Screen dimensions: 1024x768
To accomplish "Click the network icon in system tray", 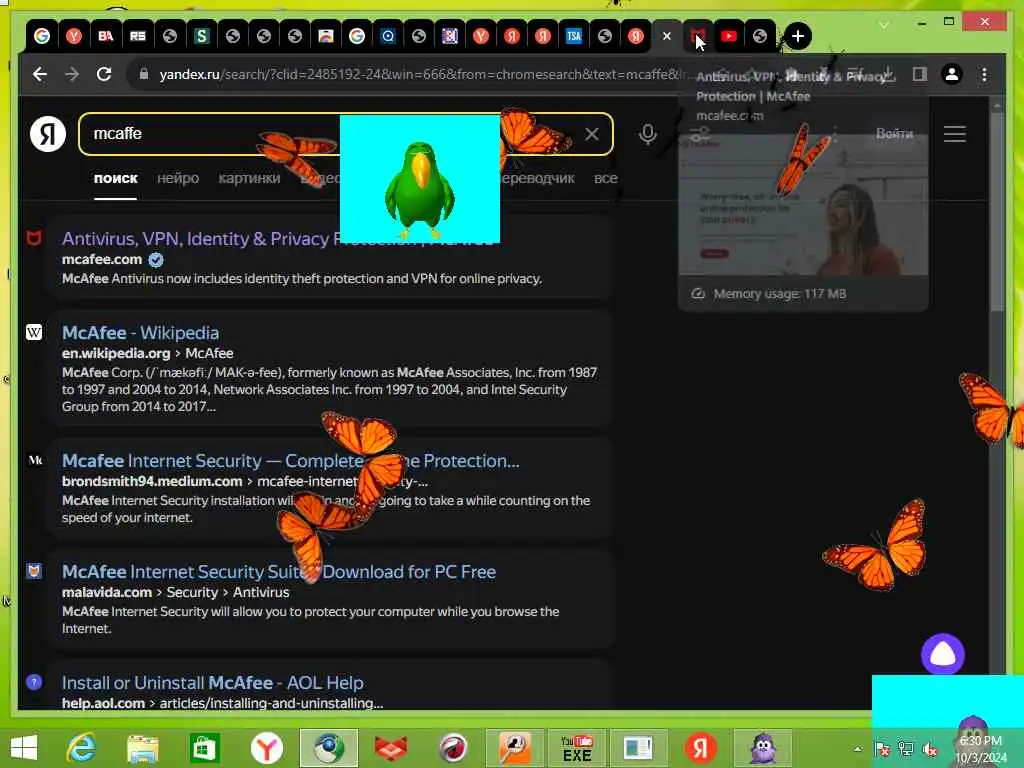I will 906,749.
